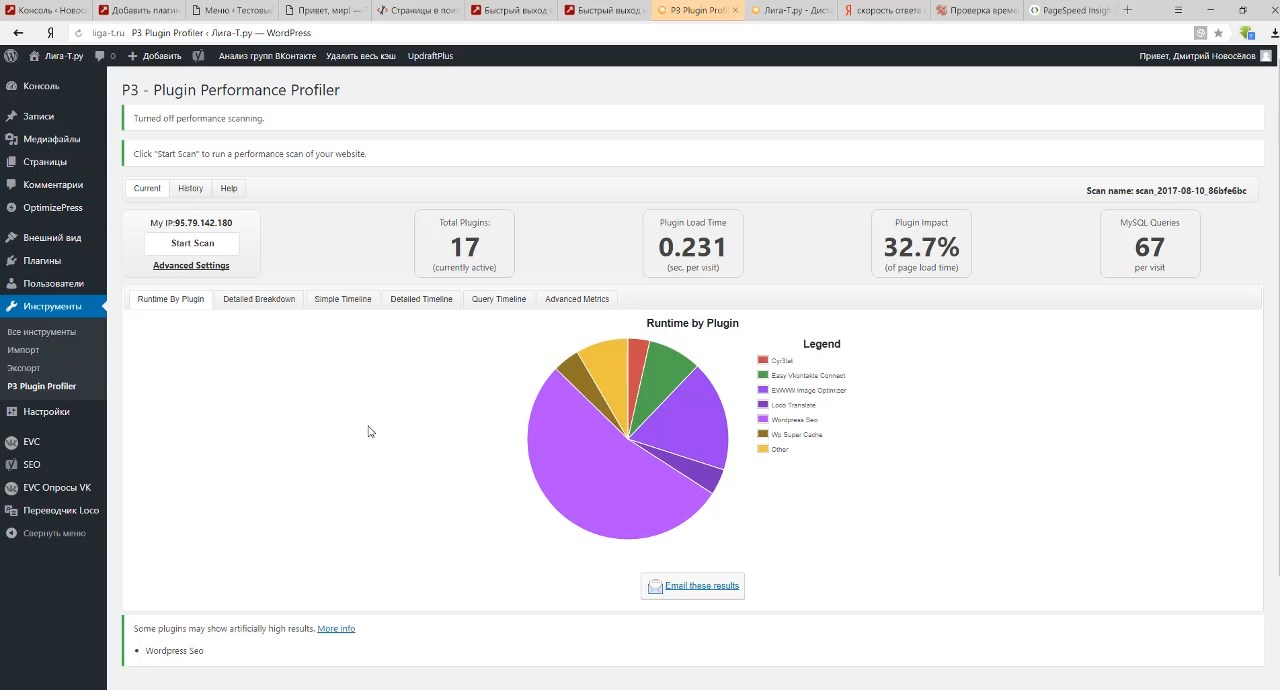Open comments bubble in admin bar
This screenshot has width=1280, height=690.
pyautogui.click(x=99, y=56)
